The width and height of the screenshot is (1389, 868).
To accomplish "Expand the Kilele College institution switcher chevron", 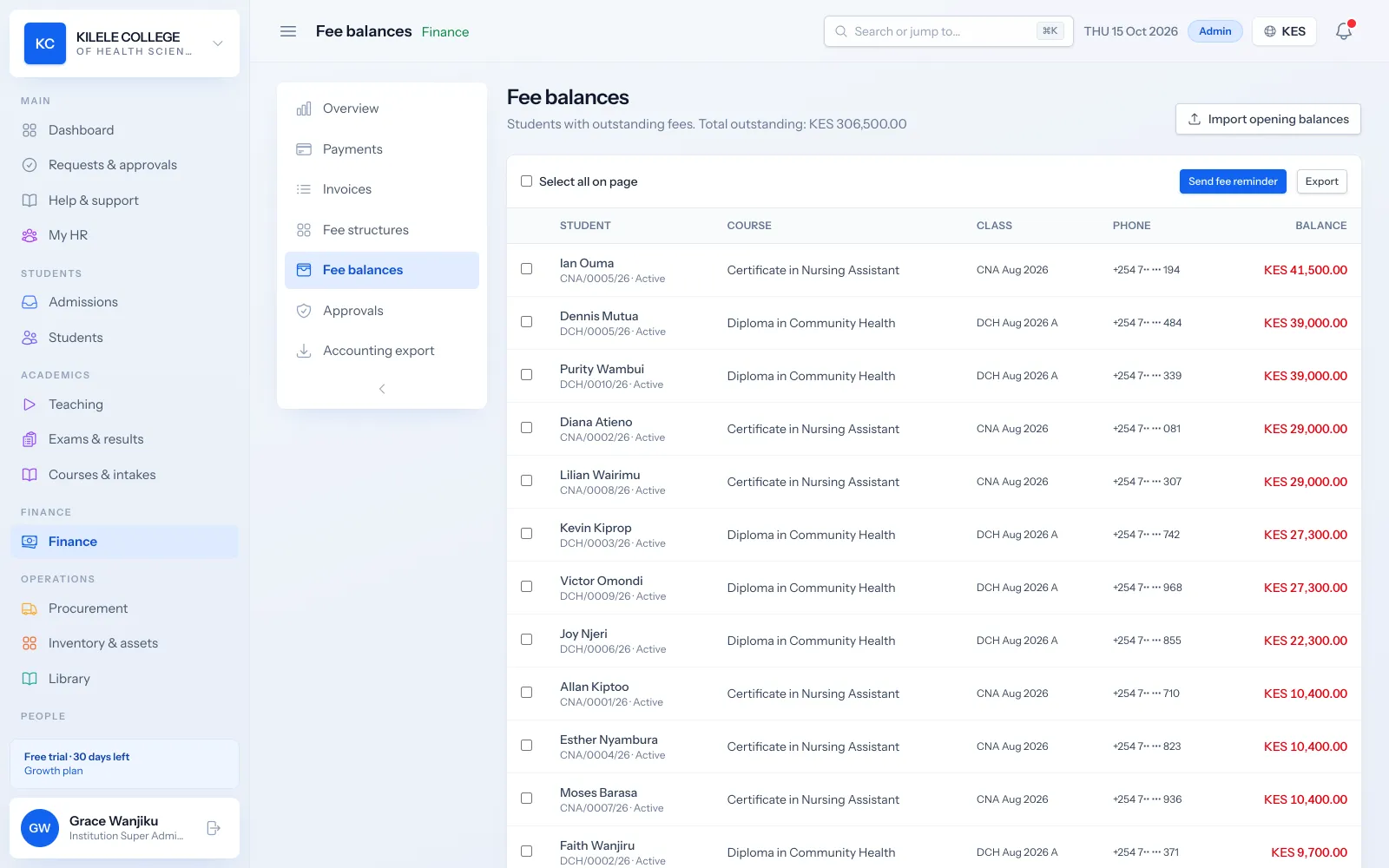I will click(x=218, y=43).
